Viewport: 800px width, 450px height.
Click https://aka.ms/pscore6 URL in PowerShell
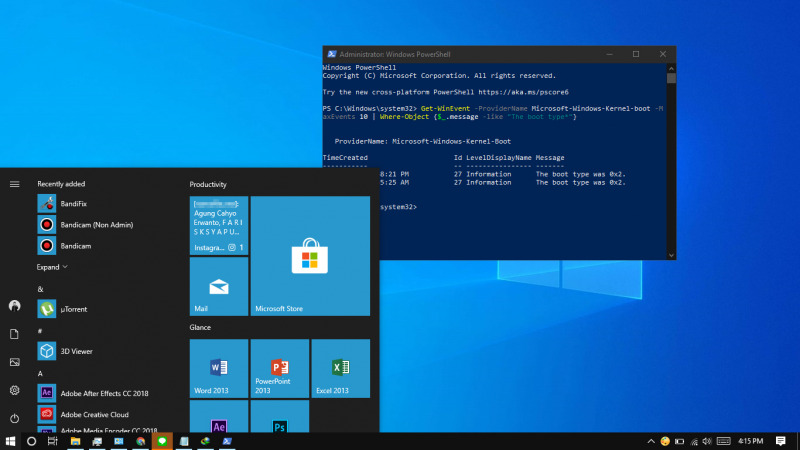pyautogui.click(x=523, y=92)
